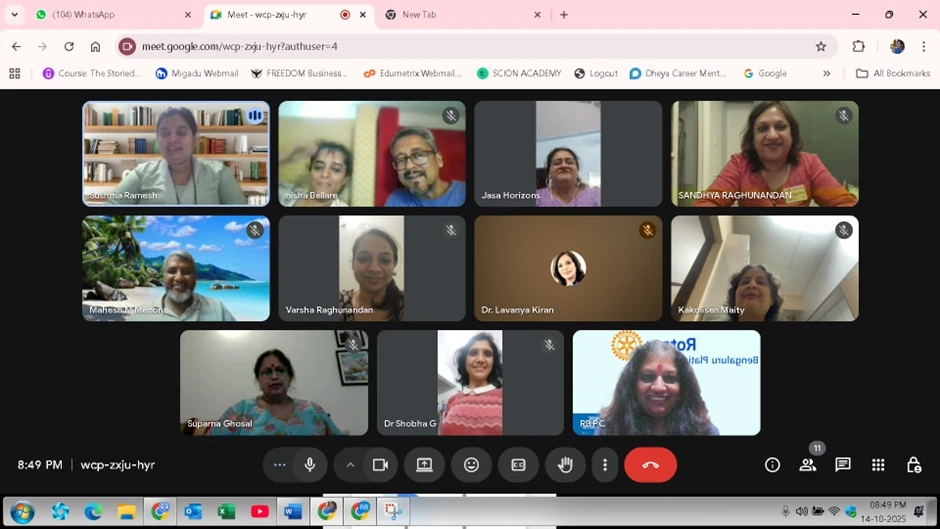Open the SCION ACADEMY bookmark
The height and width of the screenshot is (529, 940).
pyautogui.click(x=518, y=73)
